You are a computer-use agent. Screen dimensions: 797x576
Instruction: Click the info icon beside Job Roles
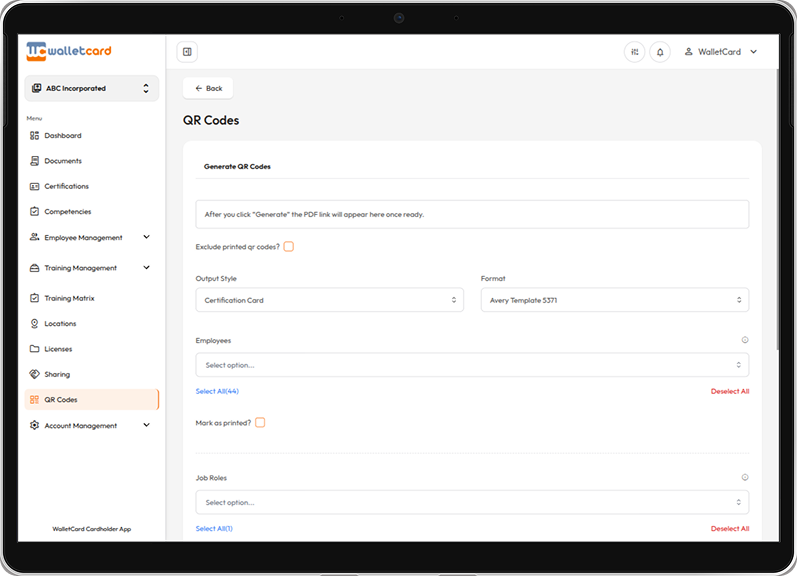coord(745,477)
